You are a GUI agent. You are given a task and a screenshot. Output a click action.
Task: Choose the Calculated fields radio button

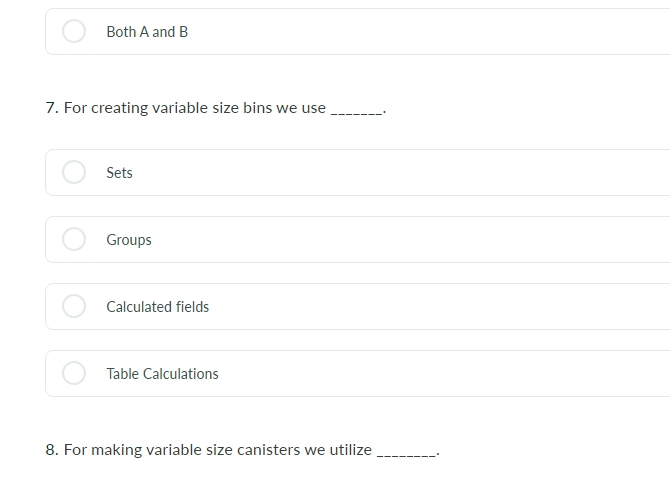pos(74,306)
